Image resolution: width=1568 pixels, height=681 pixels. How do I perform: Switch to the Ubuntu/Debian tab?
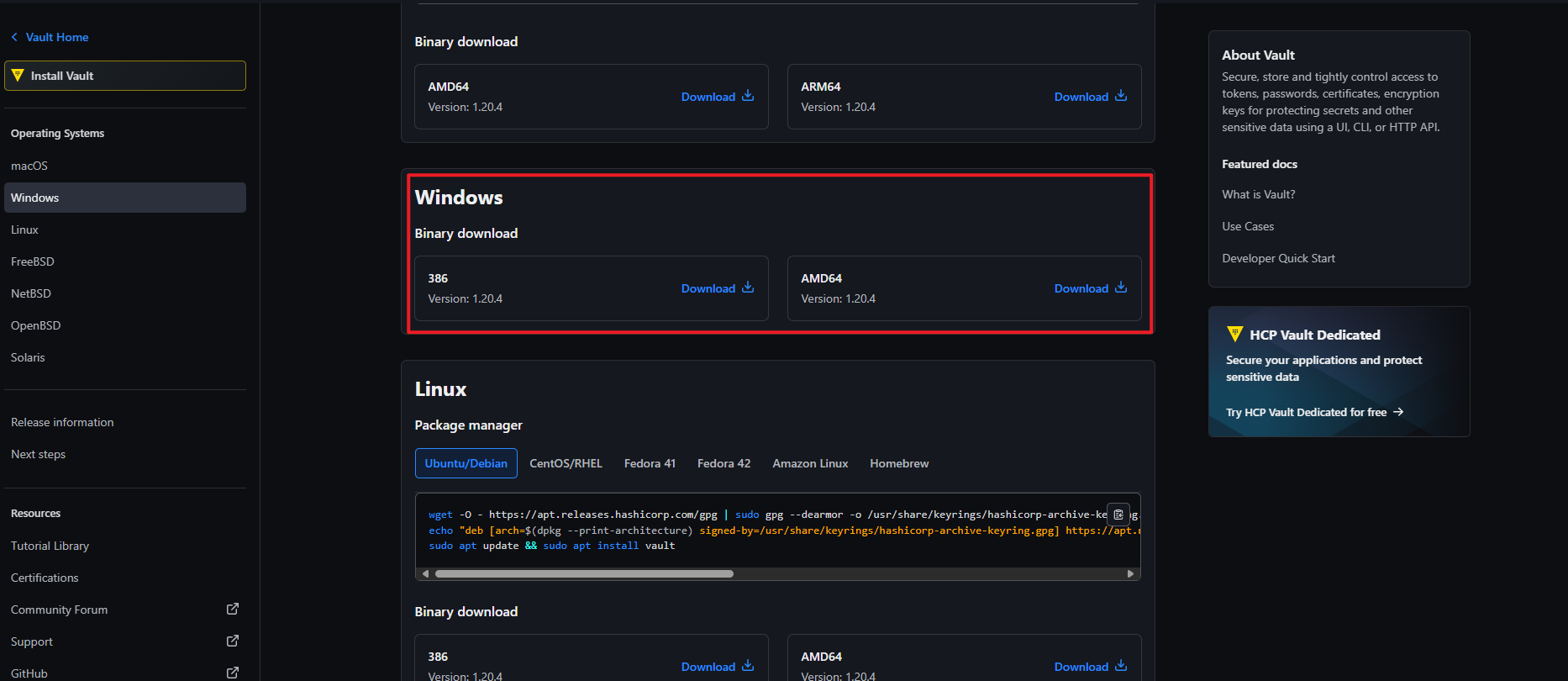[466, 463]
